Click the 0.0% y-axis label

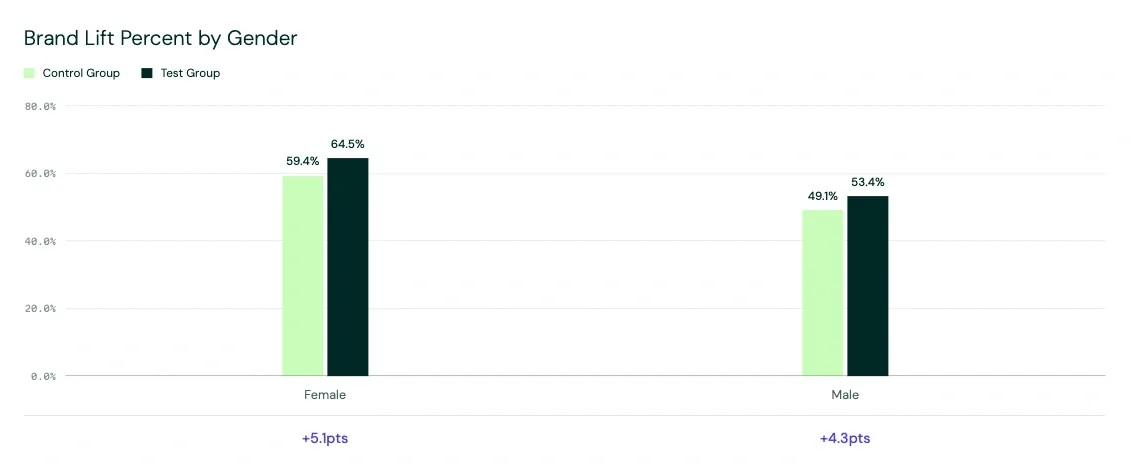(43, 376)
